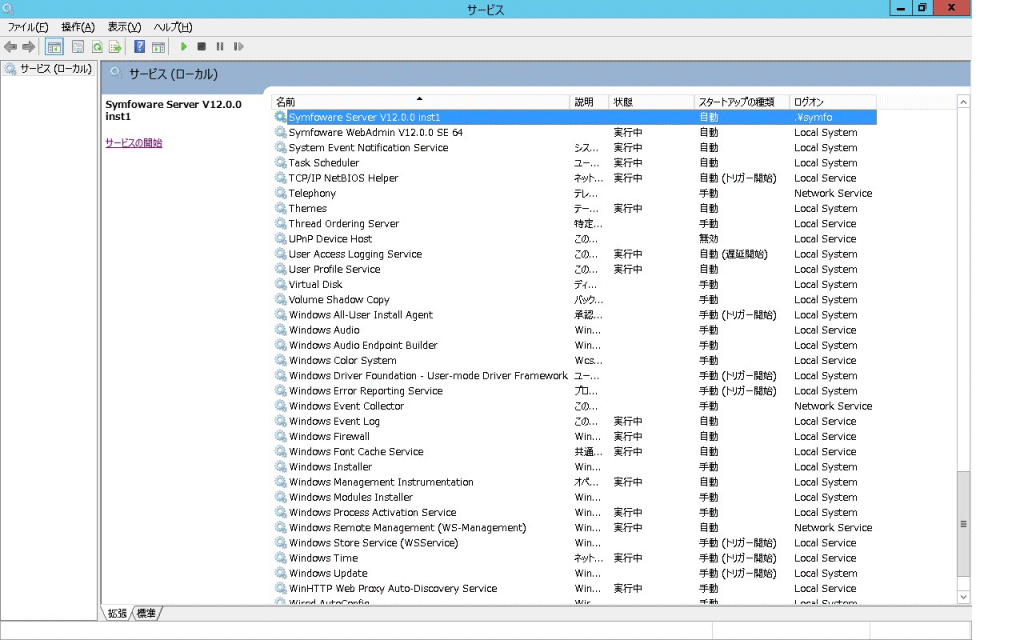Select the Symfoware Server V12.0.0 inst1 row
Screen dimensions: 1024x640
575,118
